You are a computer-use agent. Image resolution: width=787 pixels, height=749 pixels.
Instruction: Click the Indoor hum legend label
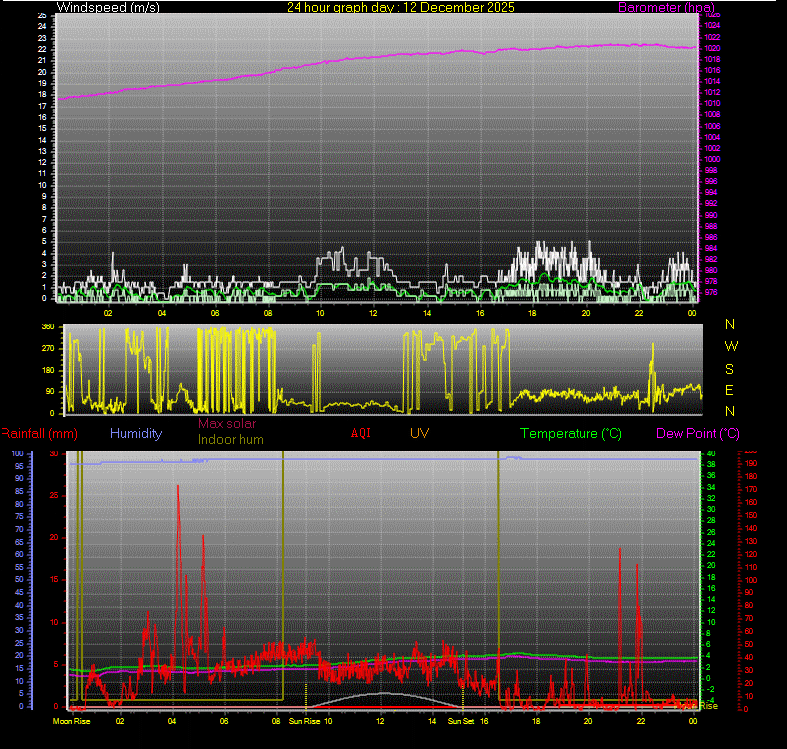point(230,440)
